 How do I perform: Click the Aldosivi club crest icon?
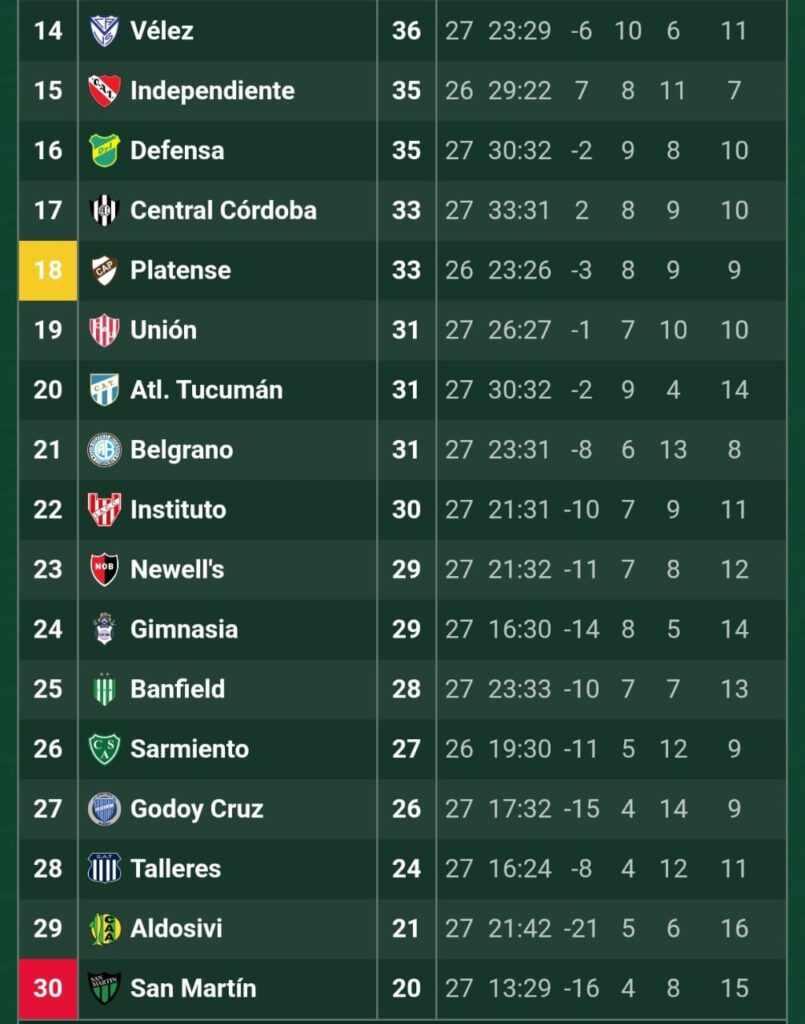[x=104, y=928]
